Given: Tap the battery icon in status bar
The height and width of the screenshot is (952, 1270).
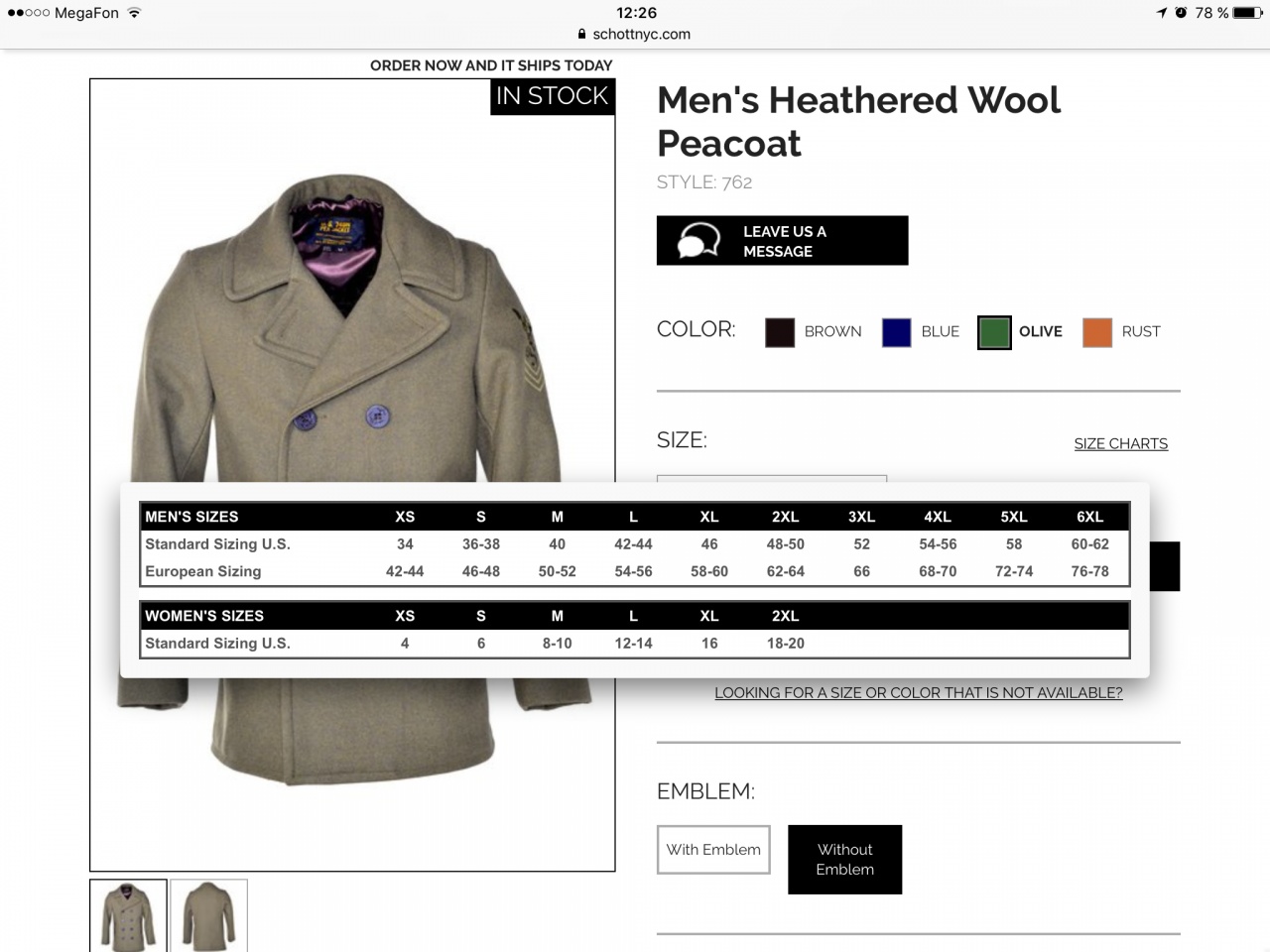Looking at the screenshot, I should point(1246,13).
